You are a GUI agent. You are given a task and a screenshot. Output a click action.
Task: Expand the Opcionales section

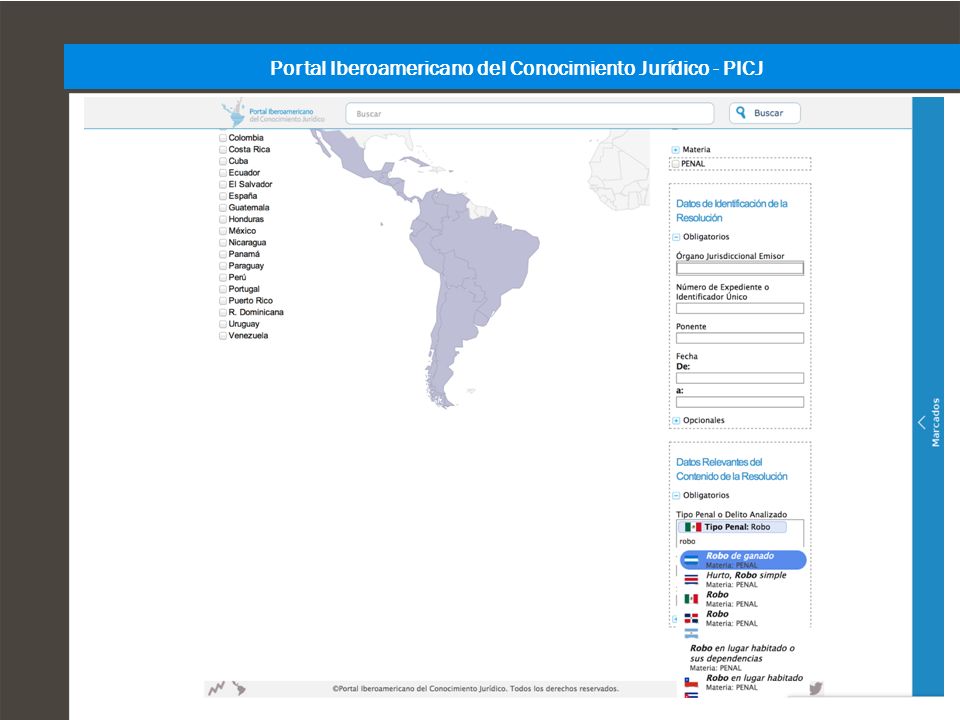point(676,421)
